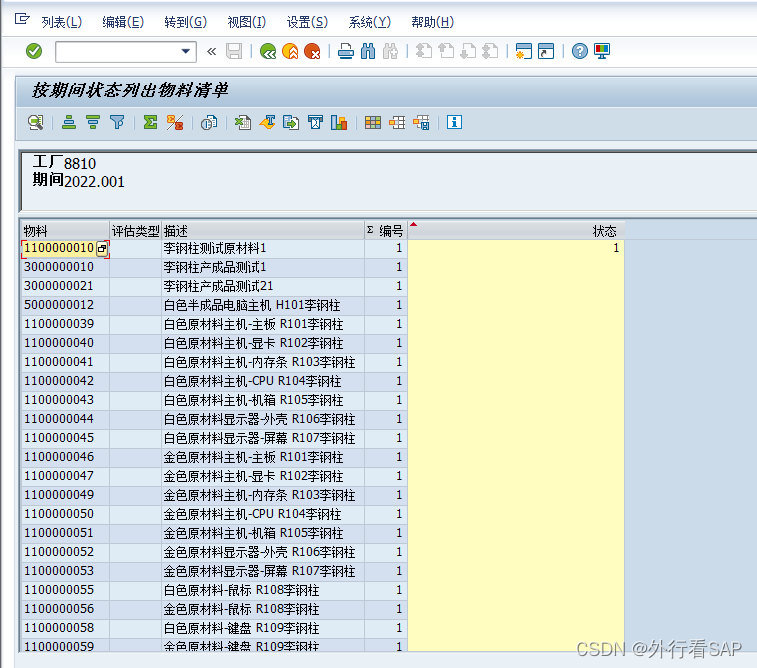Open the 编辑(E) menu
Viewport: 757px width, 668px height.
point(123,22)
